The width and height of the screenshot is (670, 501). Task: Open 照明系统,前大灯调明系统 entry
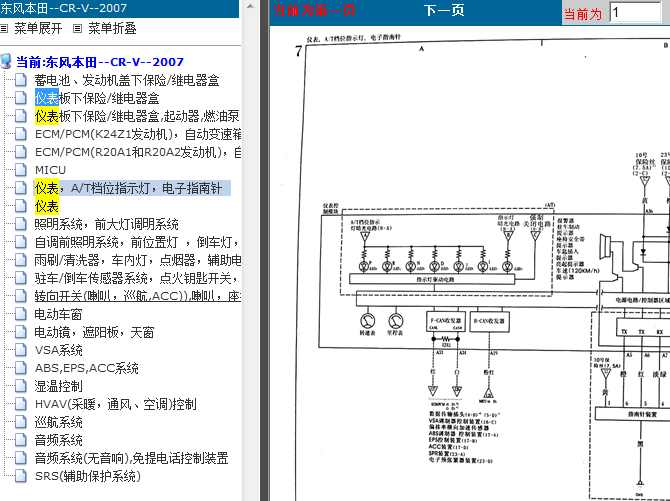pos(106,224)
